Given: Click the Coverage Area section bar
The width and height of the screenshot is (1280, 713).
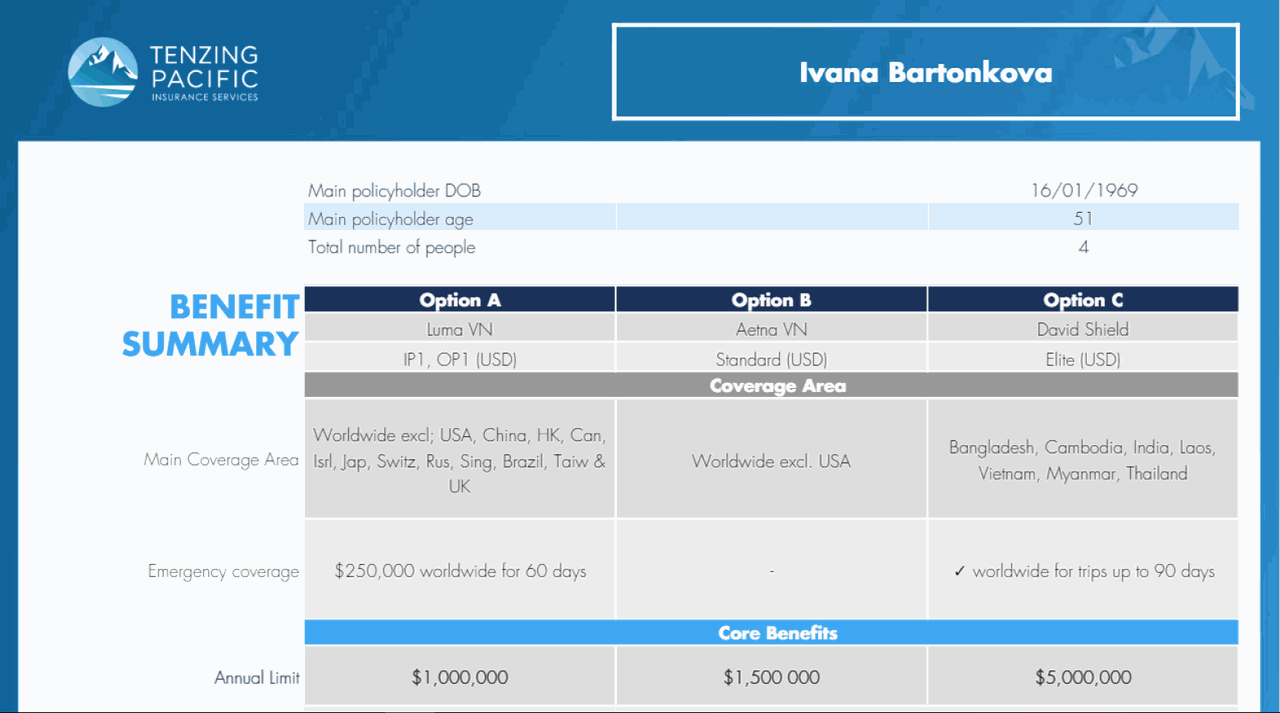Looking at the screenshot, I should click(x=771, y=386).
